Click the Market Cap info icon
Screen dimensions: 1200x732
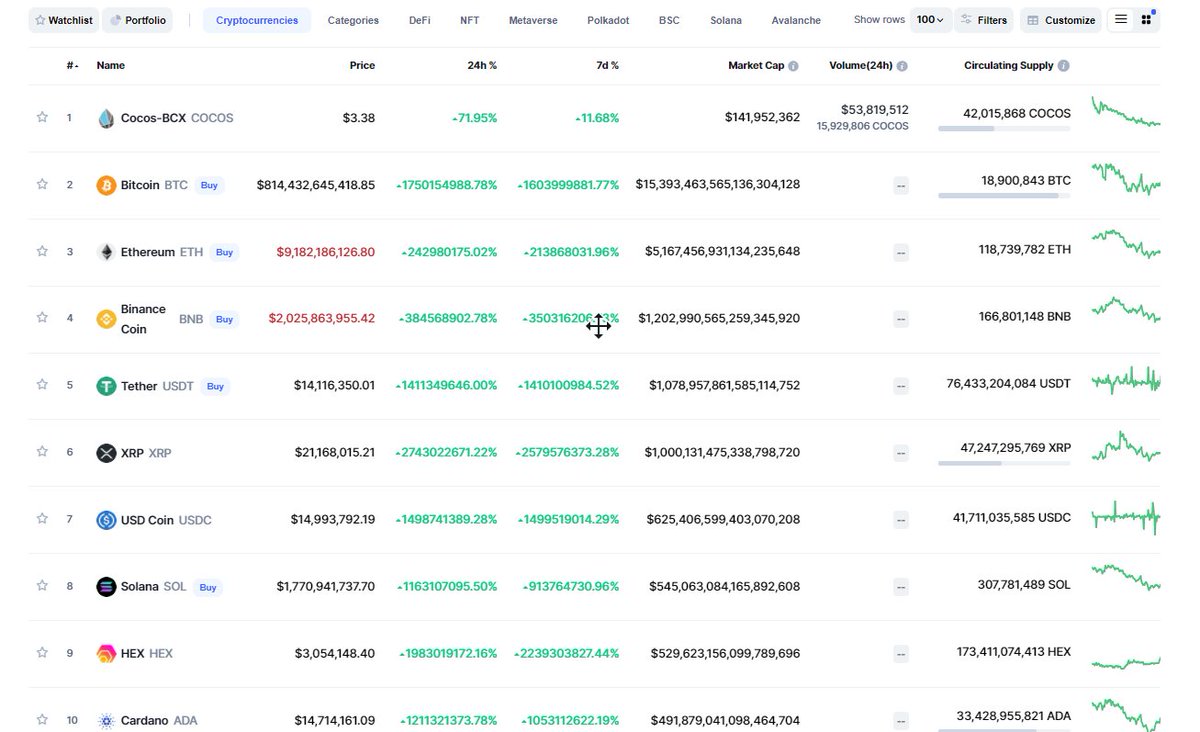(793, 66)
